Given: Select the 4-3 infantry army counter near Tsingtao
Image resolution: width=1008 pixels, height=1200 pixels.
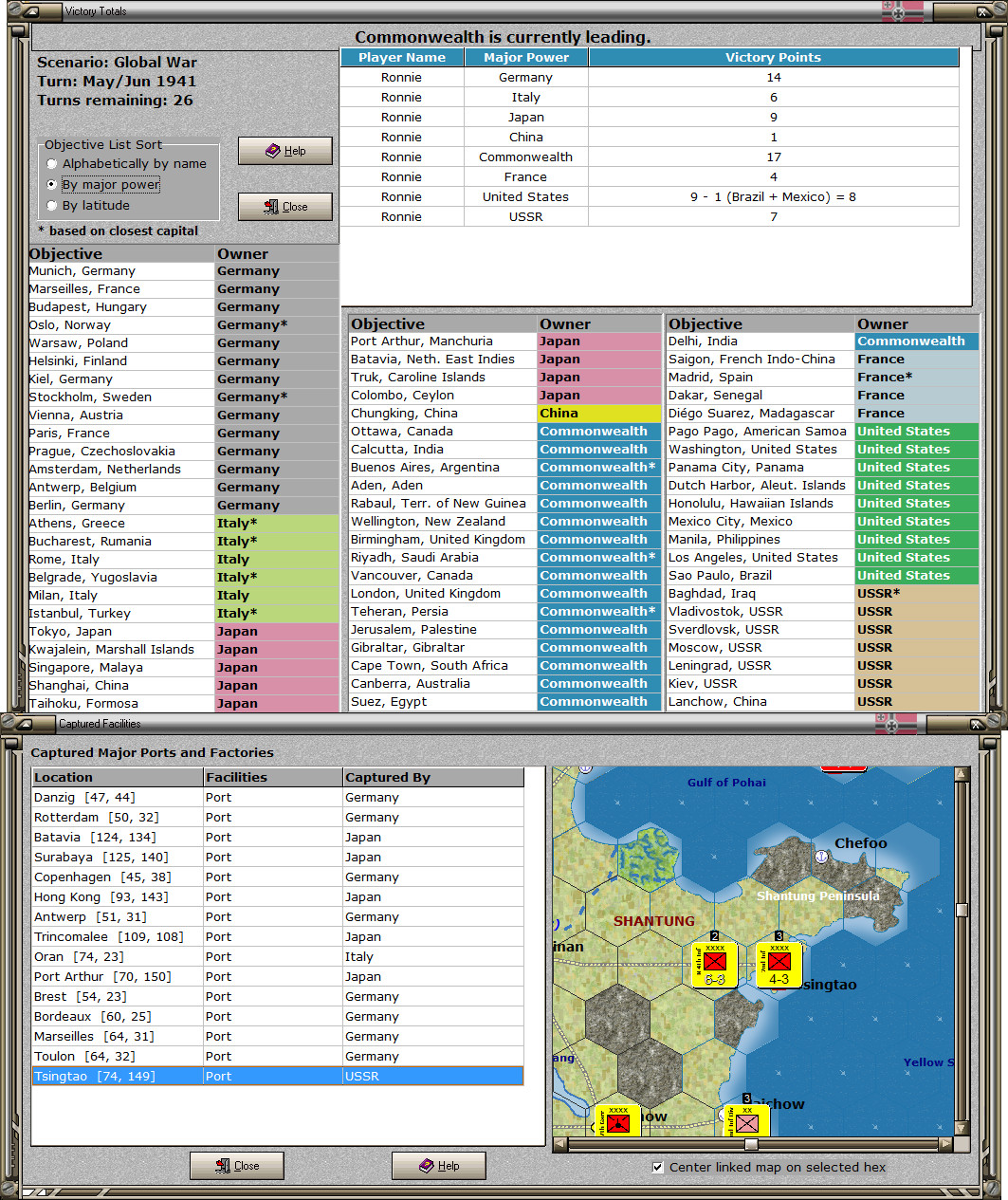Looking at the screenshot, I should pyautogui.click(x=779, y=964).
